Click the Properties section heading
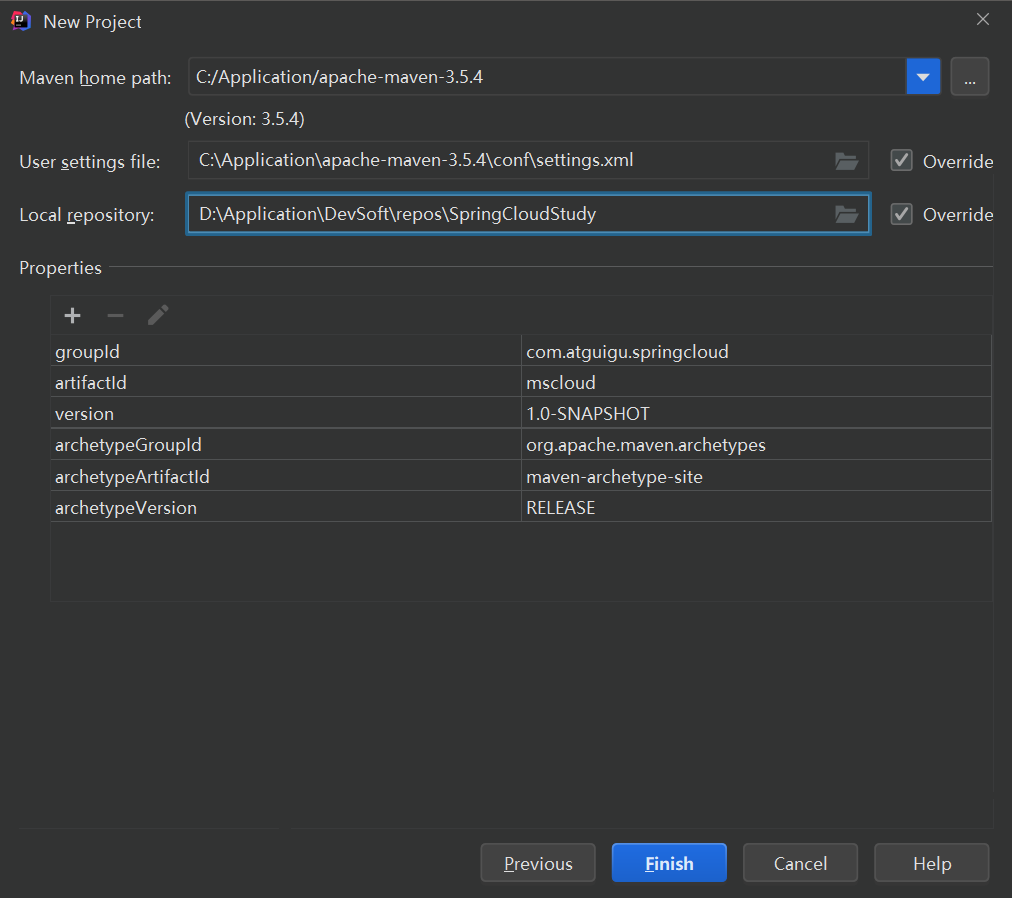Viewport: 1012px width, 898px height. pos(60,268)
